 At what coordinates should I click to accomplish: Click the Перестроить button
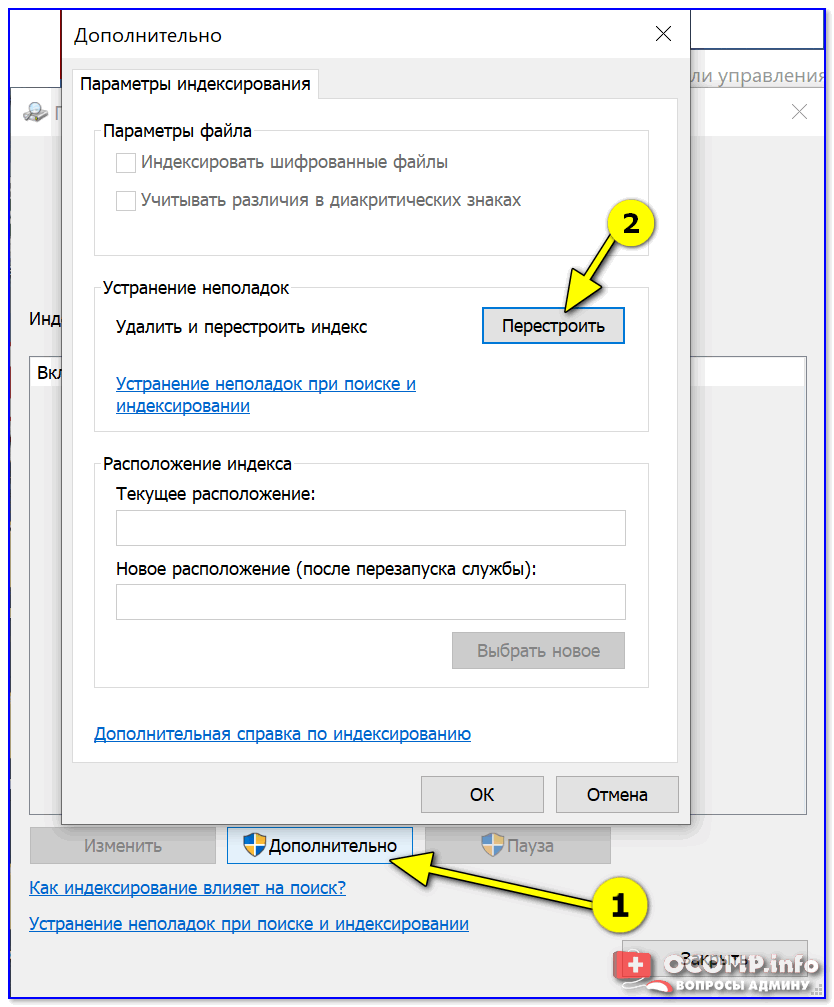coord(553,326)
